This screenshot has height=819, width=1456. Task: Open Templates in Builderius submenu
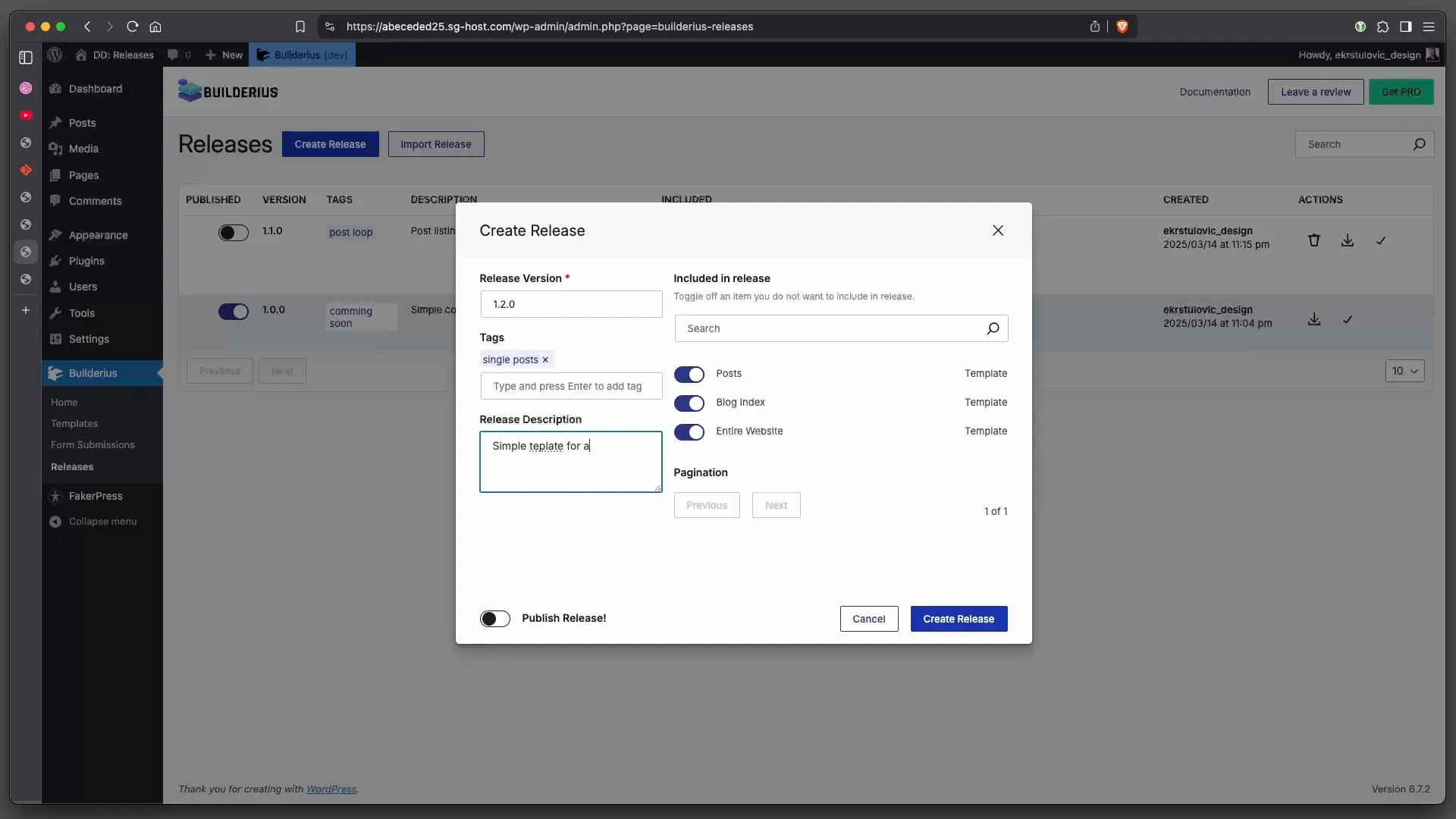pos(74,424)
